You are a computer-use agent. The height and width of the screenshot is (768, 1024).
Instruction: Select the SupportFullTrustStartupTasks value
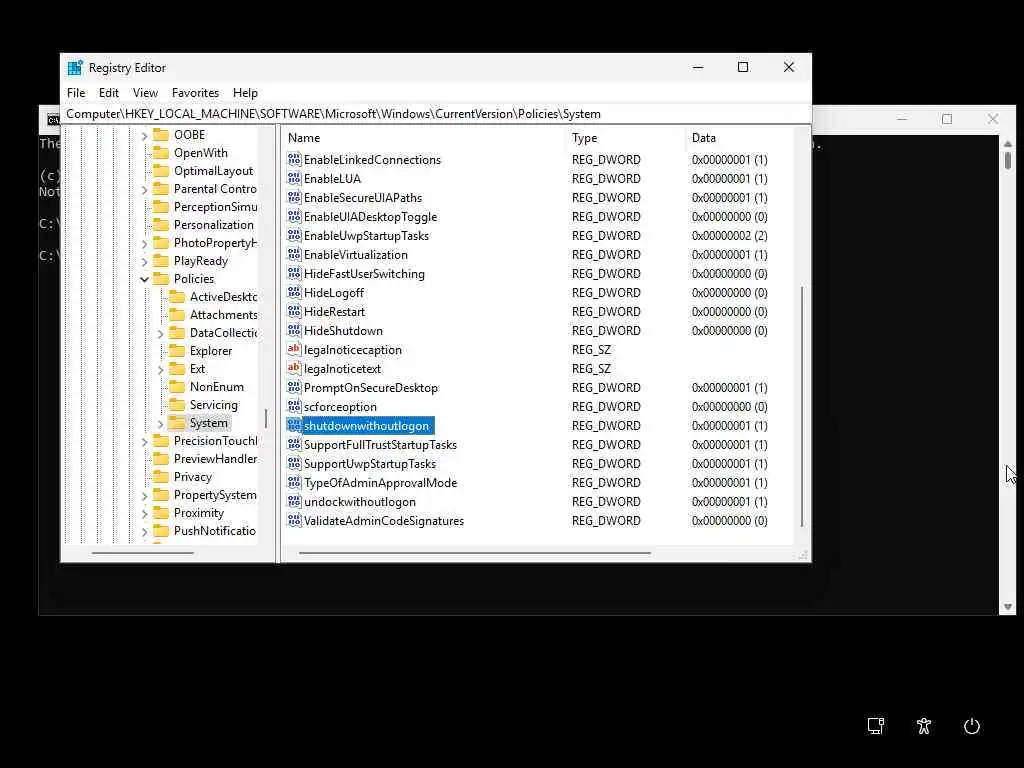click(380, 445)
